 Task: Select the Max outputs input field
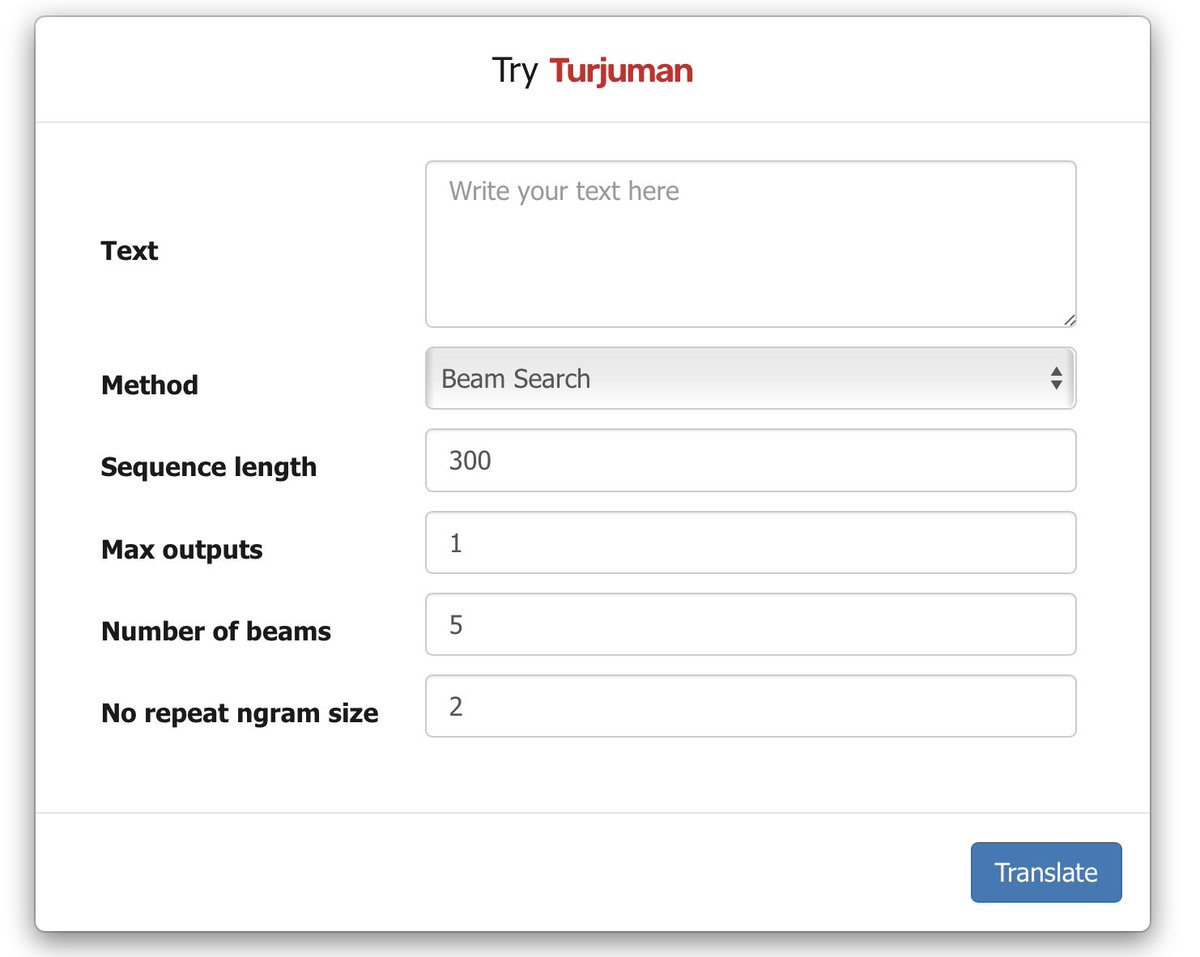click(751, 543)
